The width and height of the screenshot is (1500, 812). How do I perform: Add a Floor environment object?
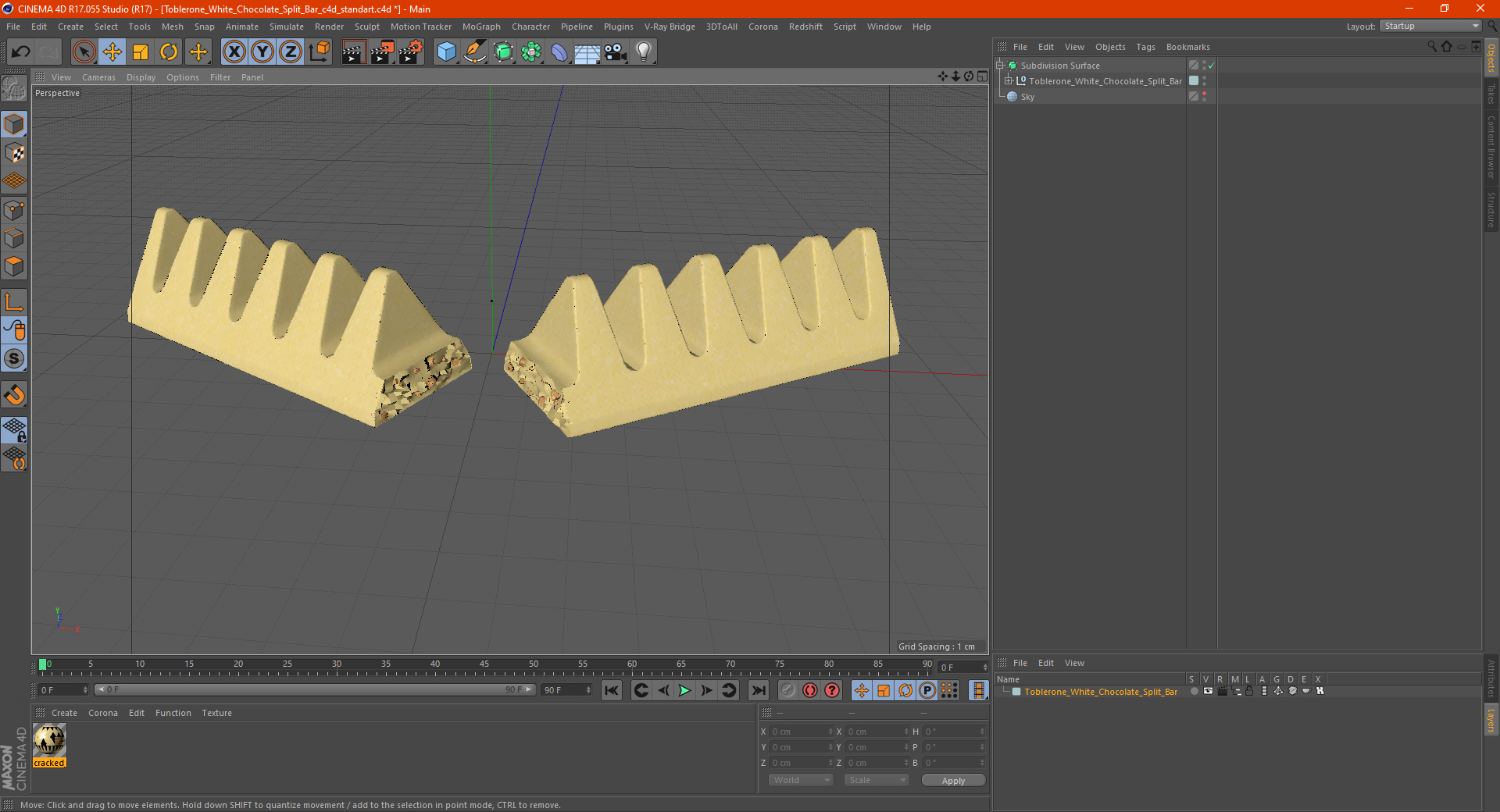(x=587, y=52)
